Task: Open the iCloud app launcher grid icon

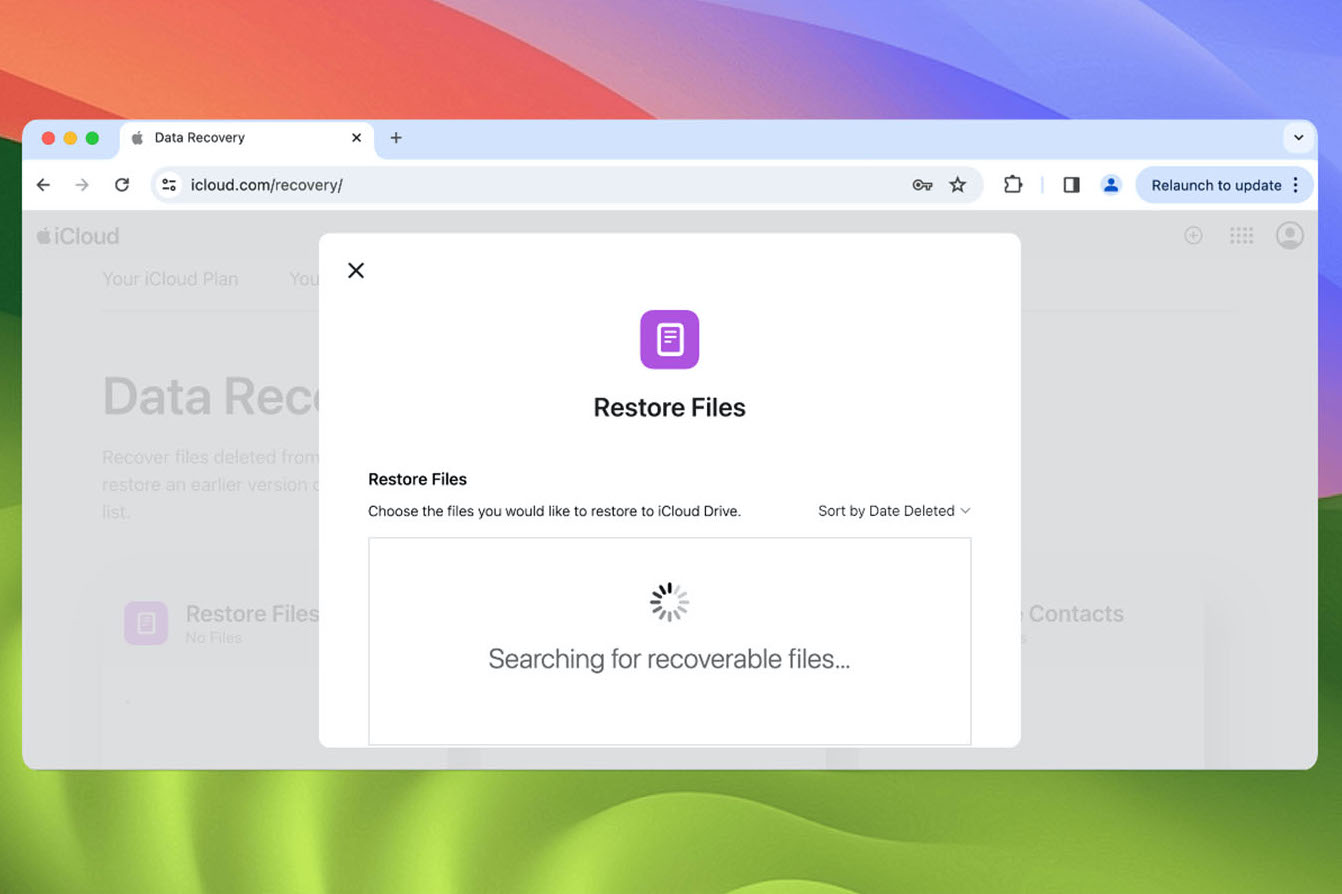Action: (1241, 235)
